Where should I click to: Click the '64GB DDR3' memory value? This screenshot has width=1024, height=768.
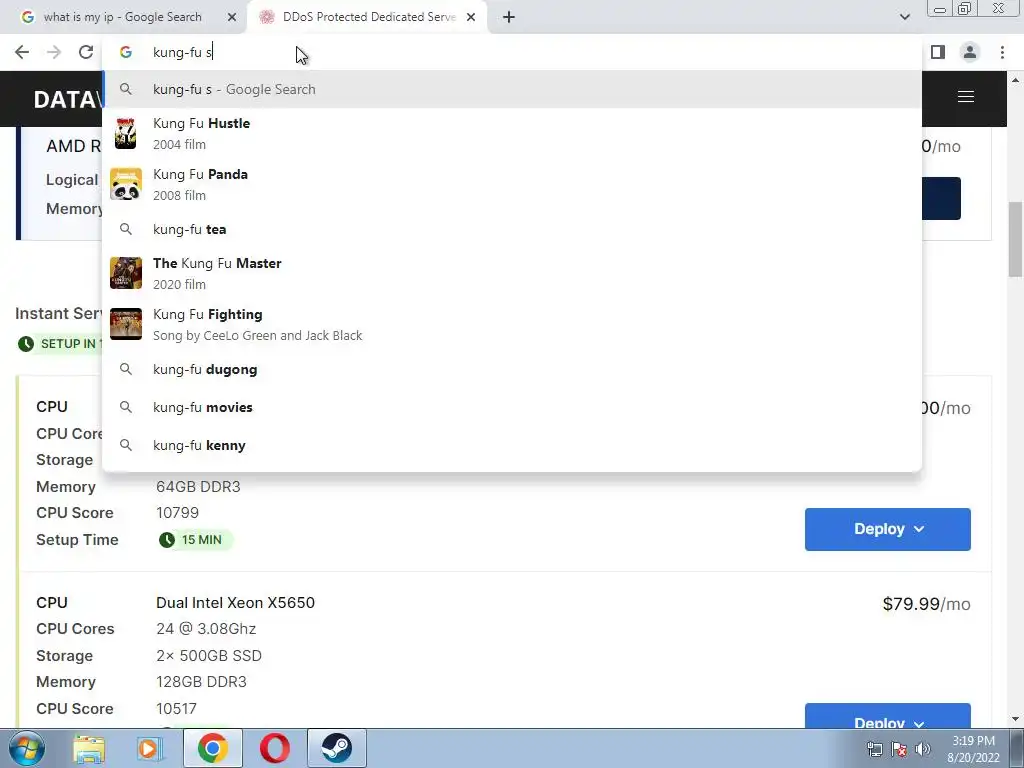pos(198,487)
